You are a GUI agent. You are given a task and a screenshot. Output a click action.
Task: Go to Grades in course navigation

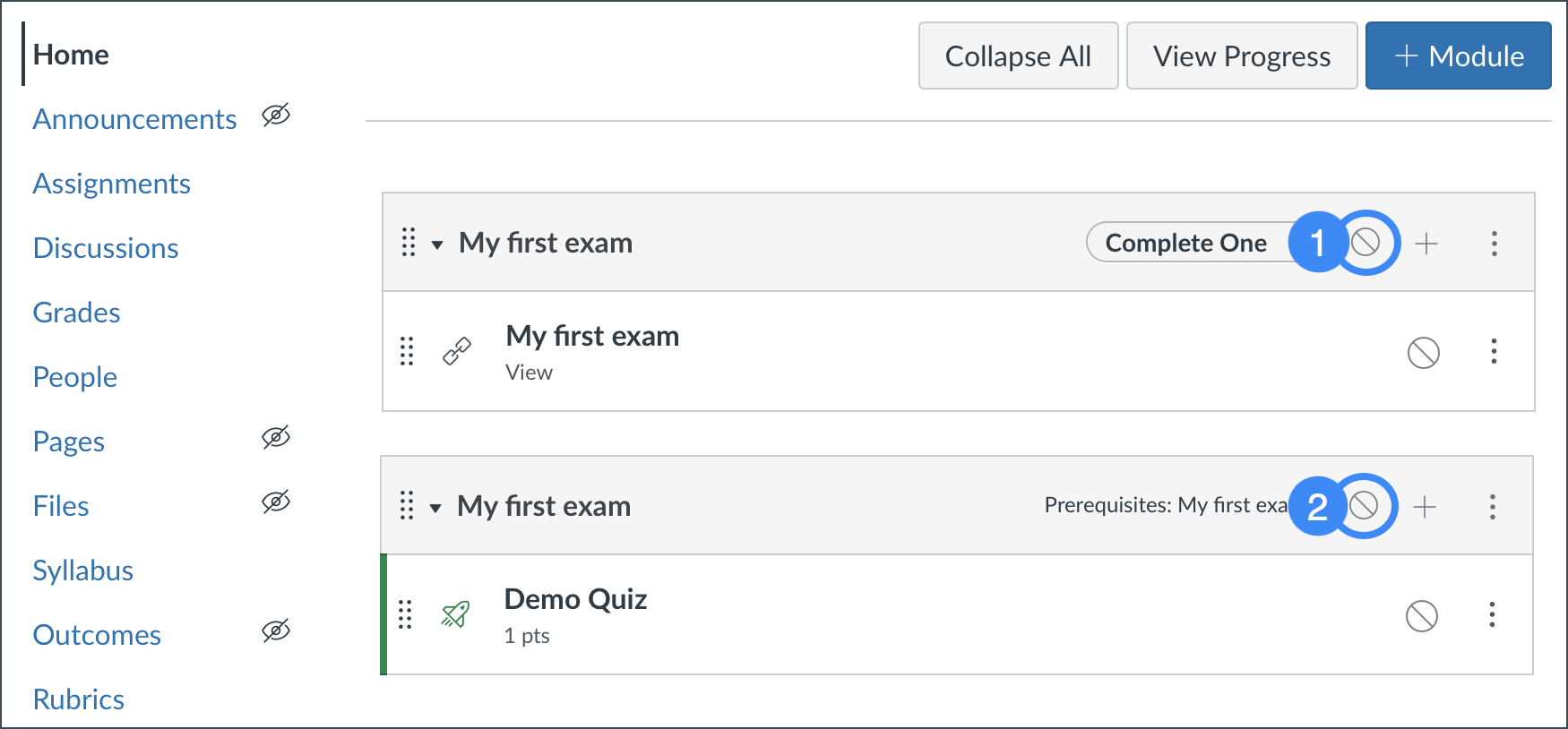(77, 313)
